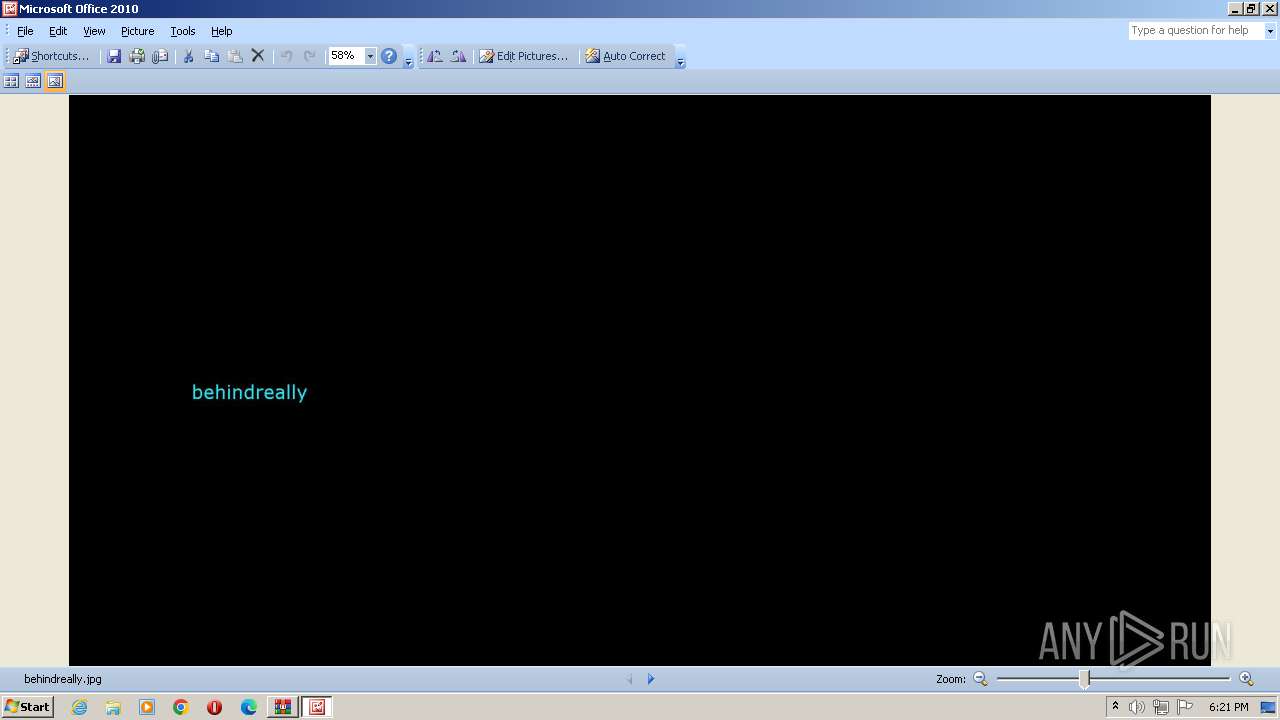
Task: Delete picture with the X icon
Action: [258, 56]
